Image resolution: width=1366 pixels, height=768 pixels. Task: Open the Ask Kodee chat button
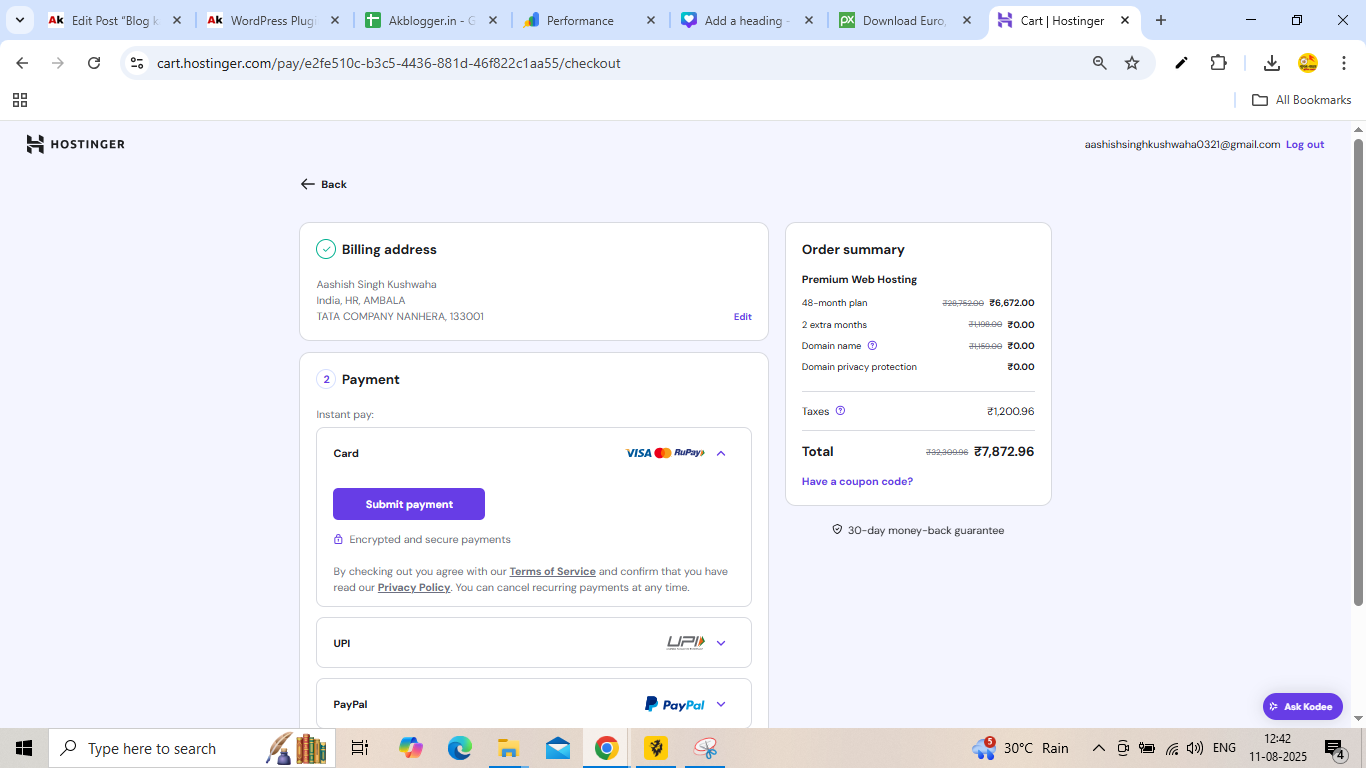tap(1302, 706)
